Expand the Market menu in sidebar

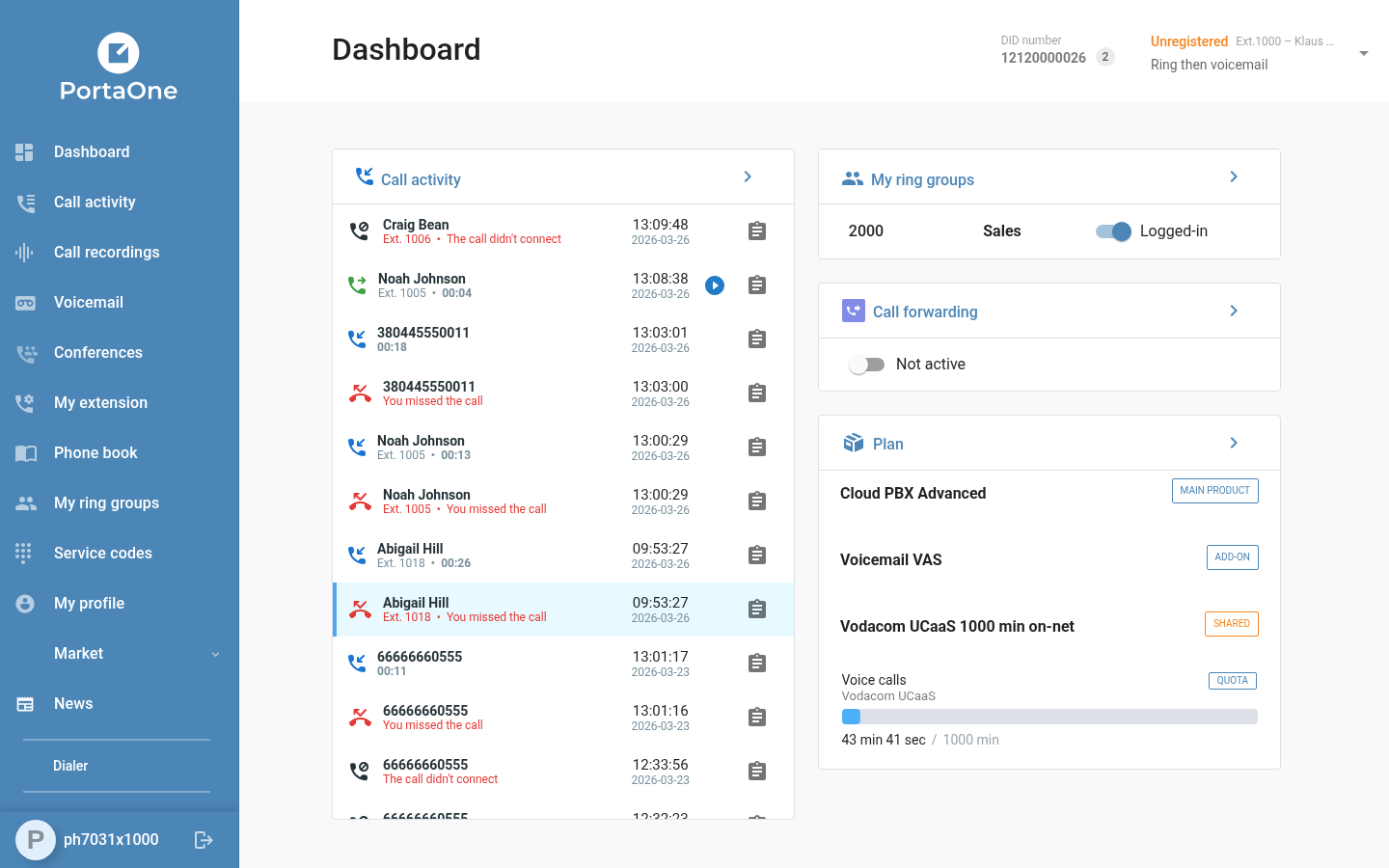215,654
